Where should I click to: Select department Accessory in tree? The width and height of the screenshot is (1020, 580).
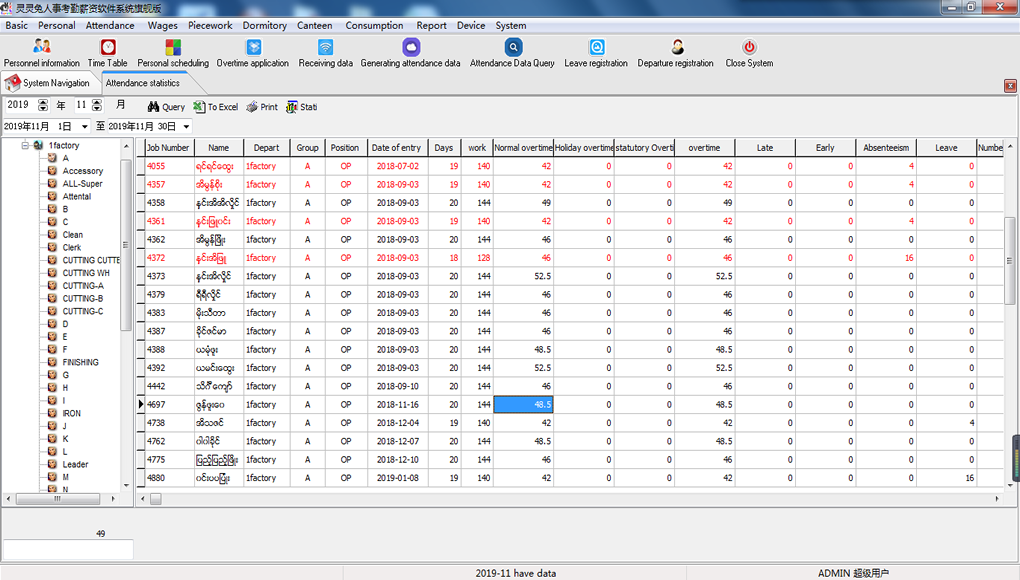pyautogui.click(x=83, y=171)
